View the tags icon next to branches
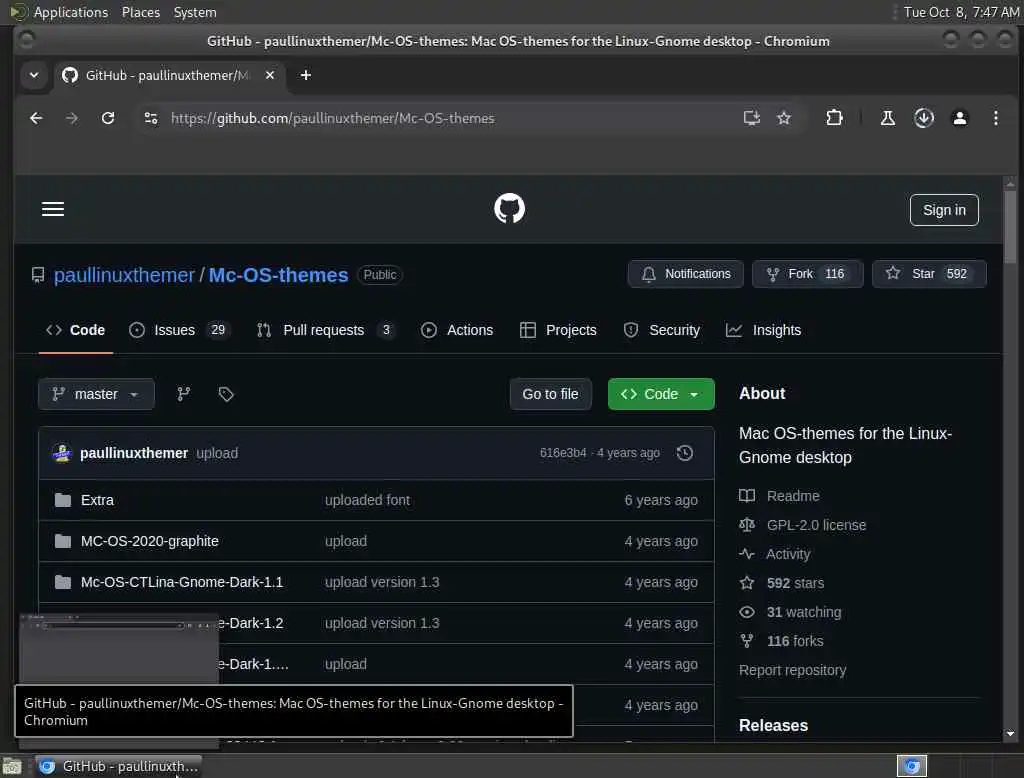 click(x=226, y=394)
